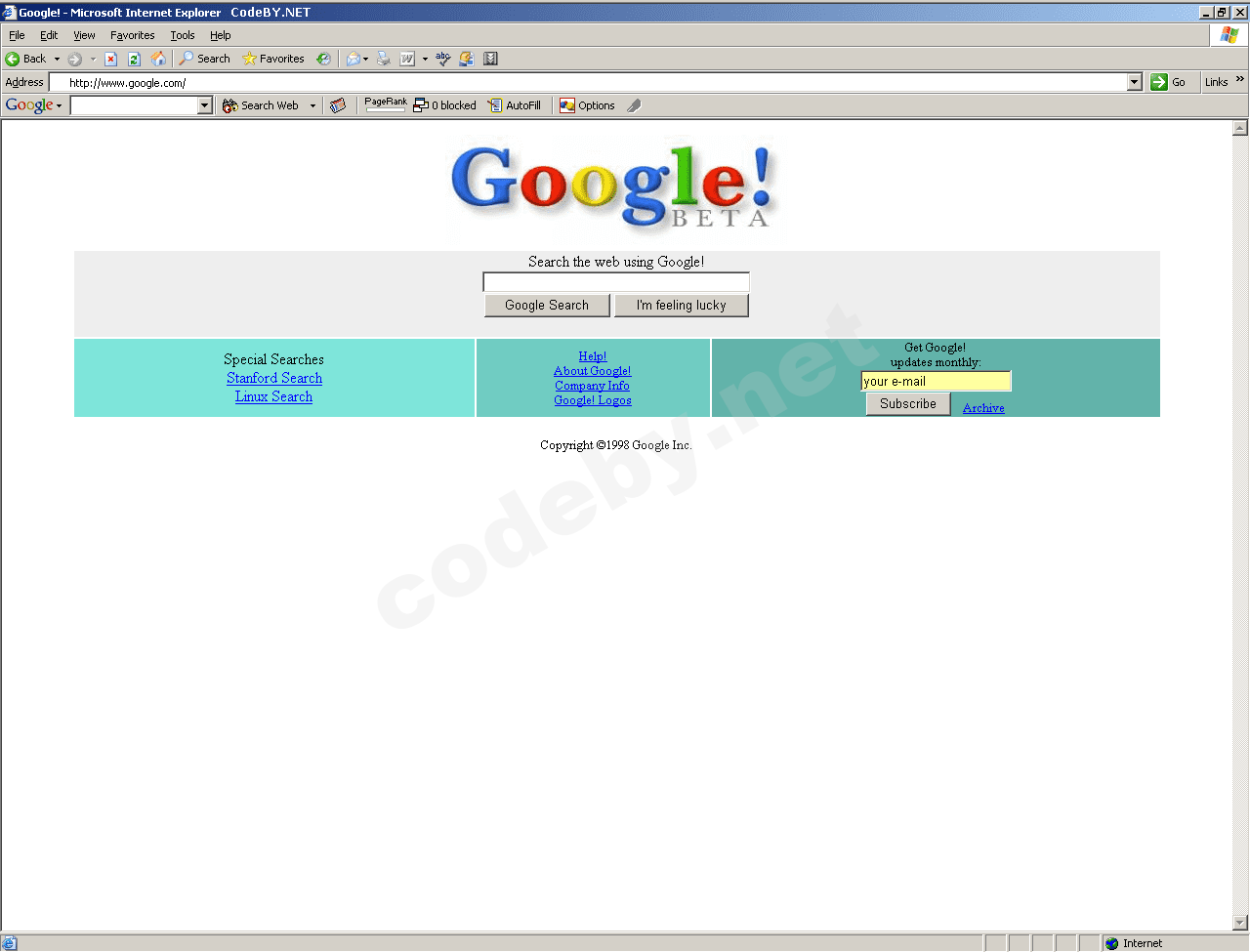
Task: Open the Stanford Search link
Action: click(x=274, y=378)
